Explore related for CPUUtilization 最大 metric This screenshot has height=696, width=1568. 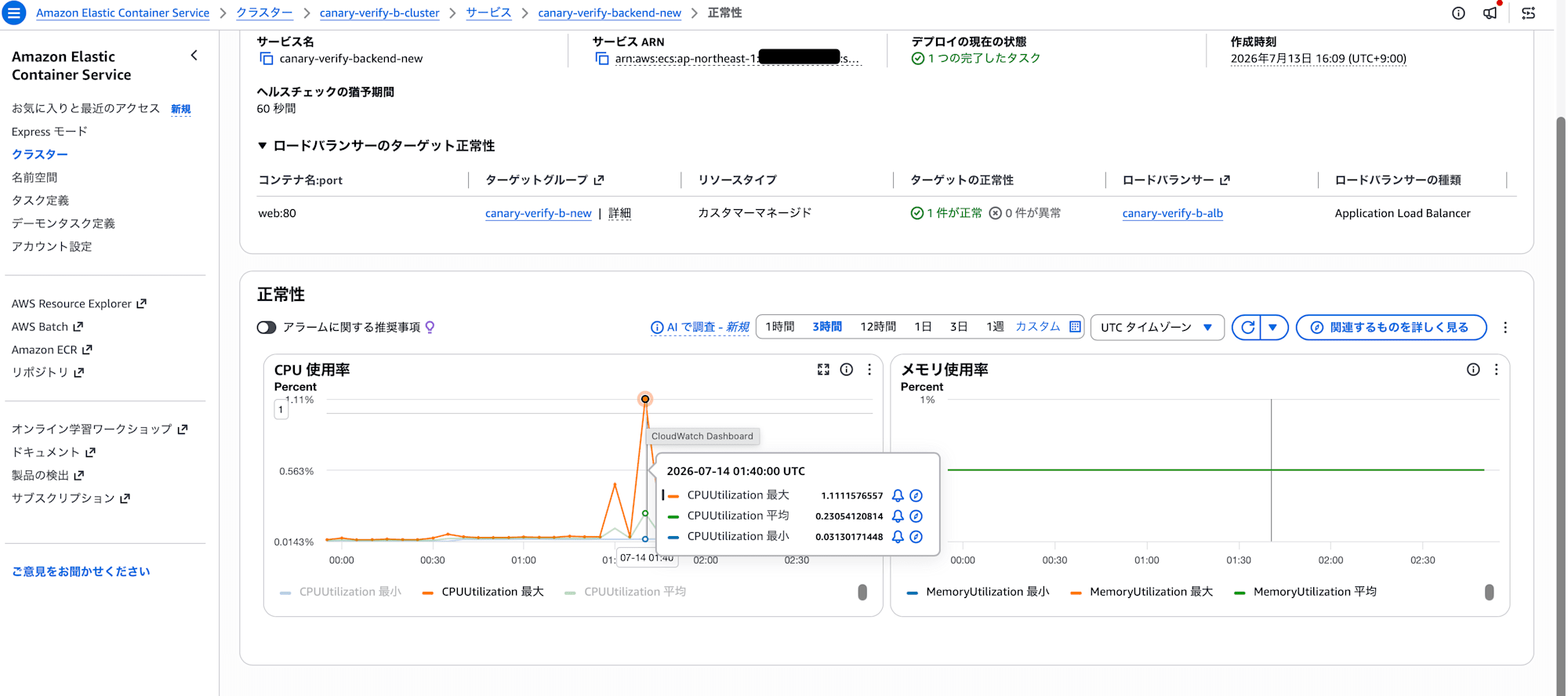(x=916, y=495)
